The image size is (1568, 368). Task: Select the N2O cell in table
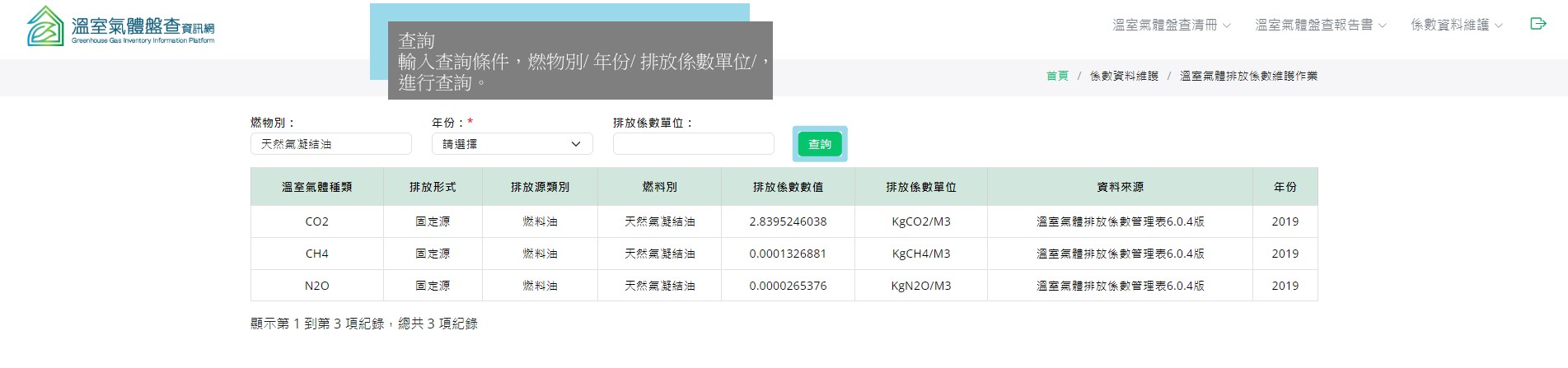pos(316,286)
